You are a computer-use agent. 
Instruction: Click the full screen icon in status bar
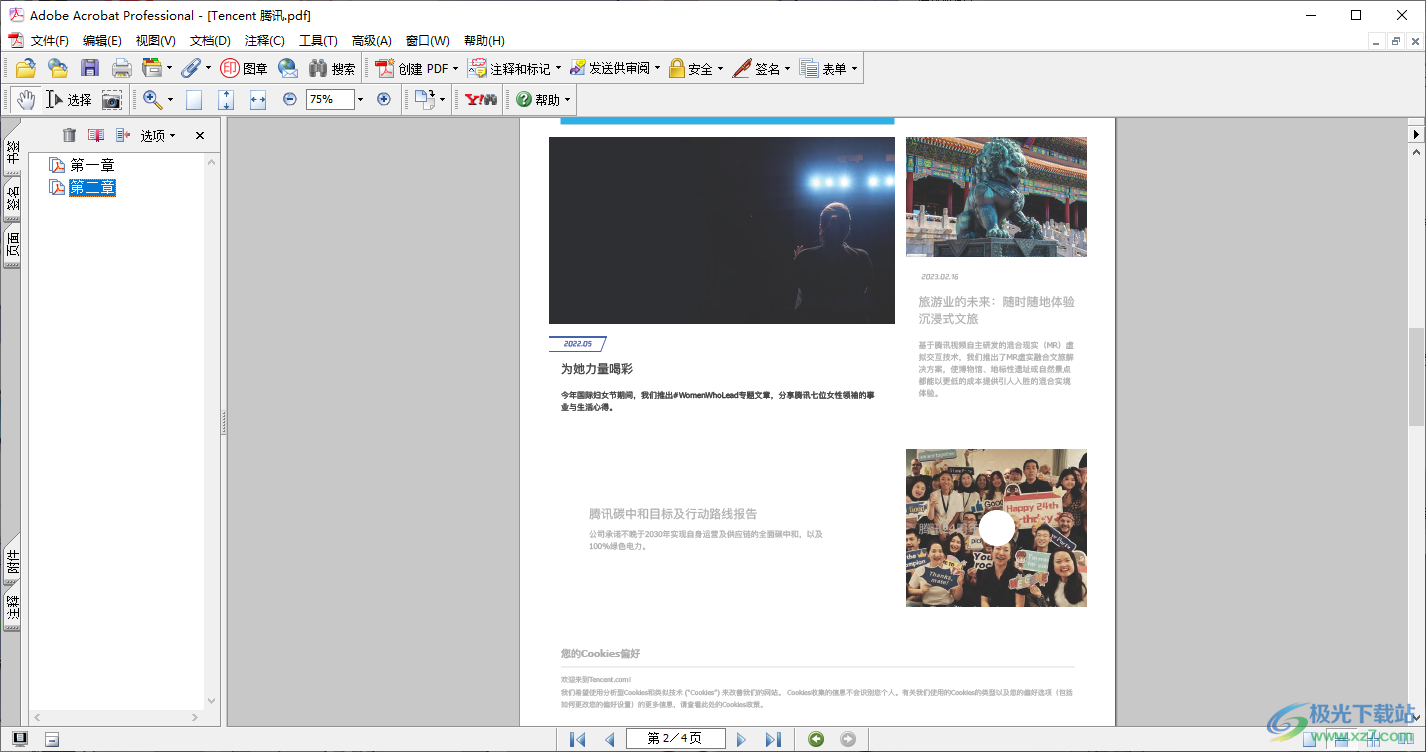click(20, 739)
